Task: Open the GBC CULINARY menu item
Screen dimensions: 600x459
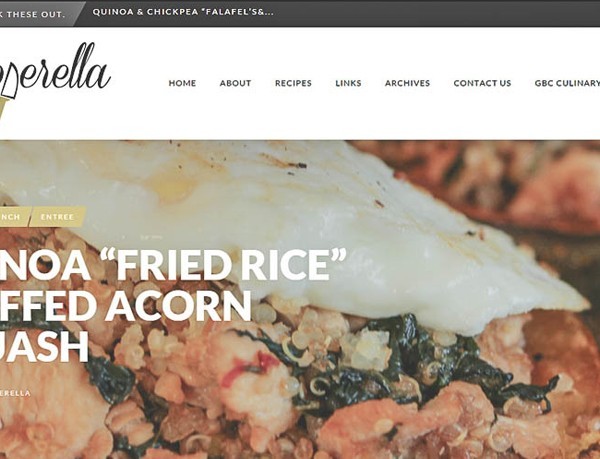Action: [567, 83]
